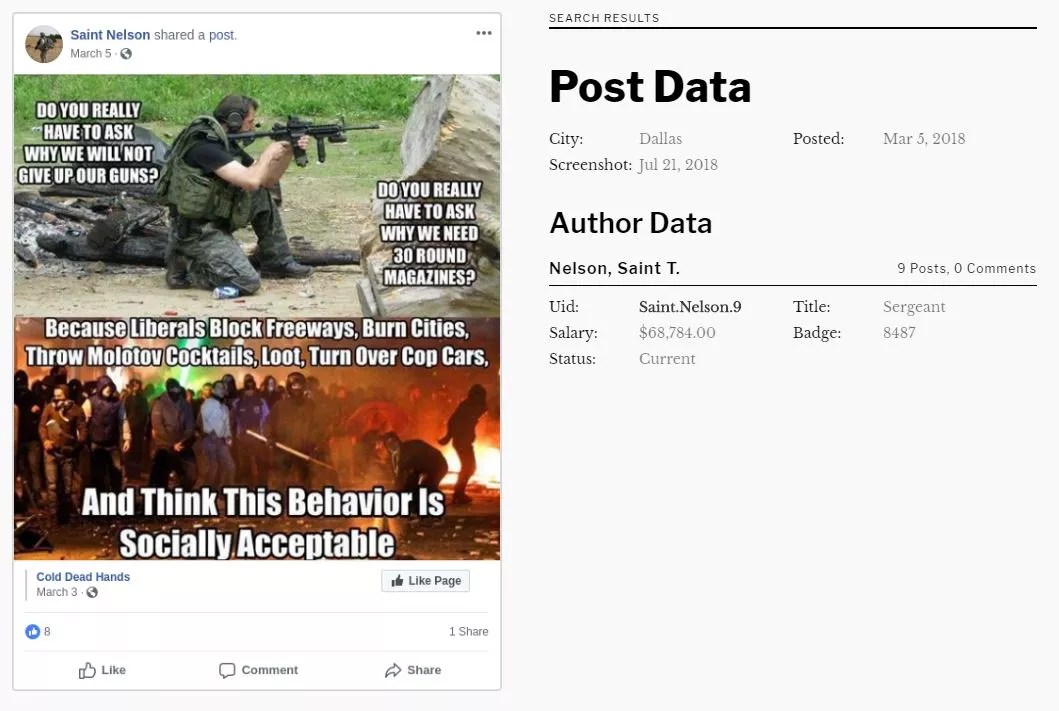Screen dimensions: 1059x711
Task: Click the Comment speech bubble button
Action: [258, 670]
